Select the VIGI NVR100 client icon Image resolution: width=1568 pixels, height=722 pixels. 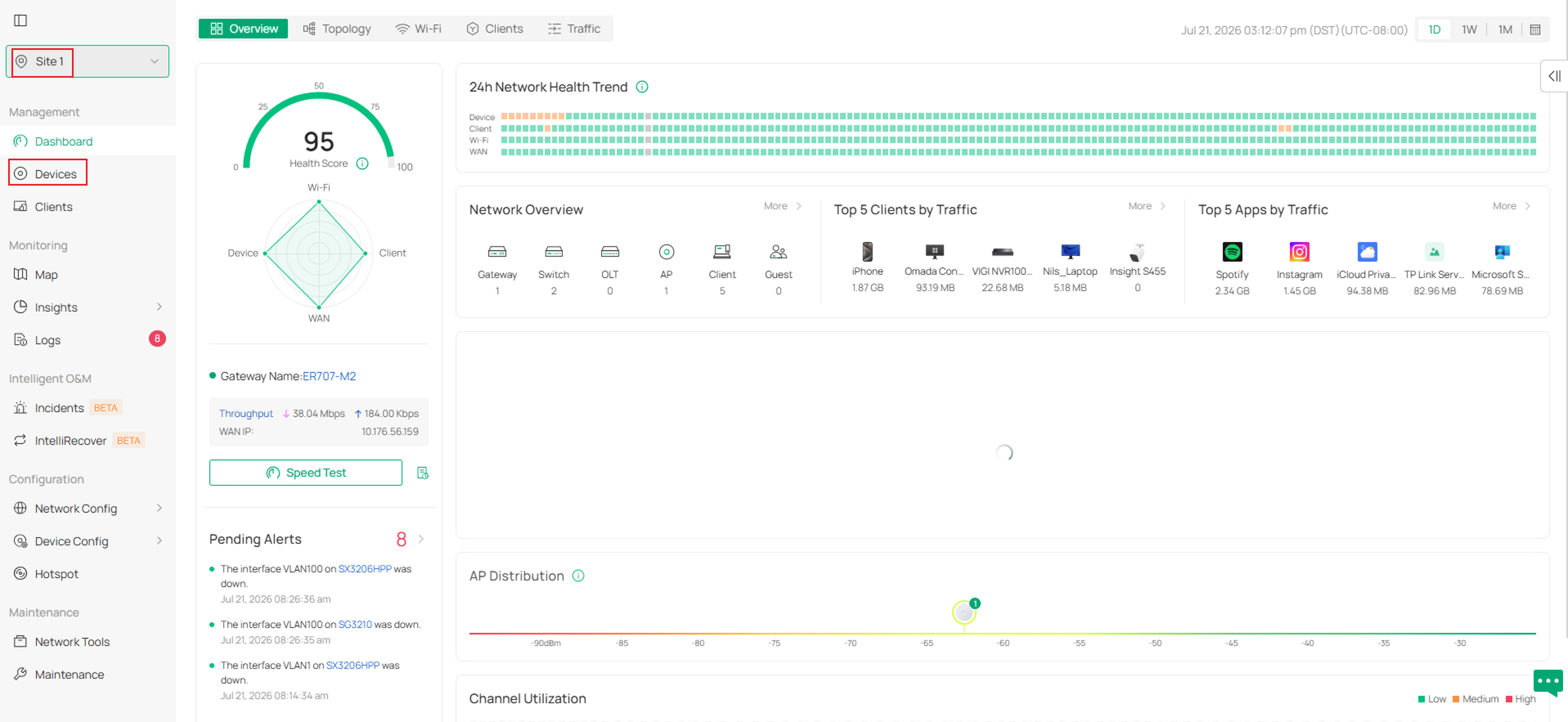coord(1003,251)
